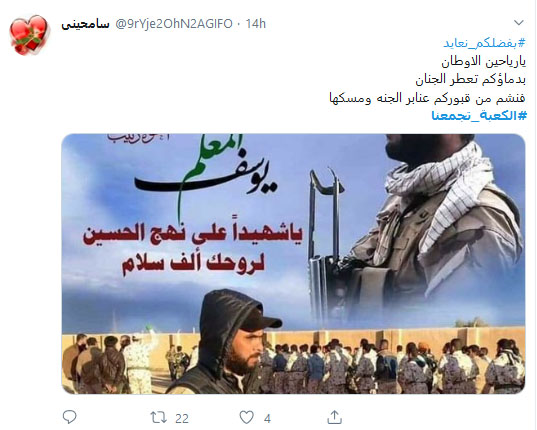
Task: Open the 14h timestamp link
Action: click(255, 24)
